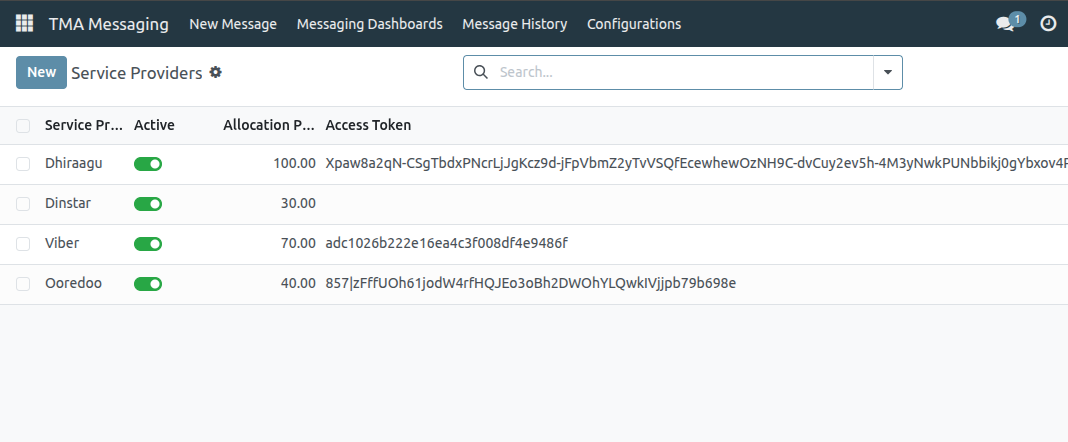This screenshot has width=1068, height=442.
Task: Open the apps grid menu icon
Action: 24,24
